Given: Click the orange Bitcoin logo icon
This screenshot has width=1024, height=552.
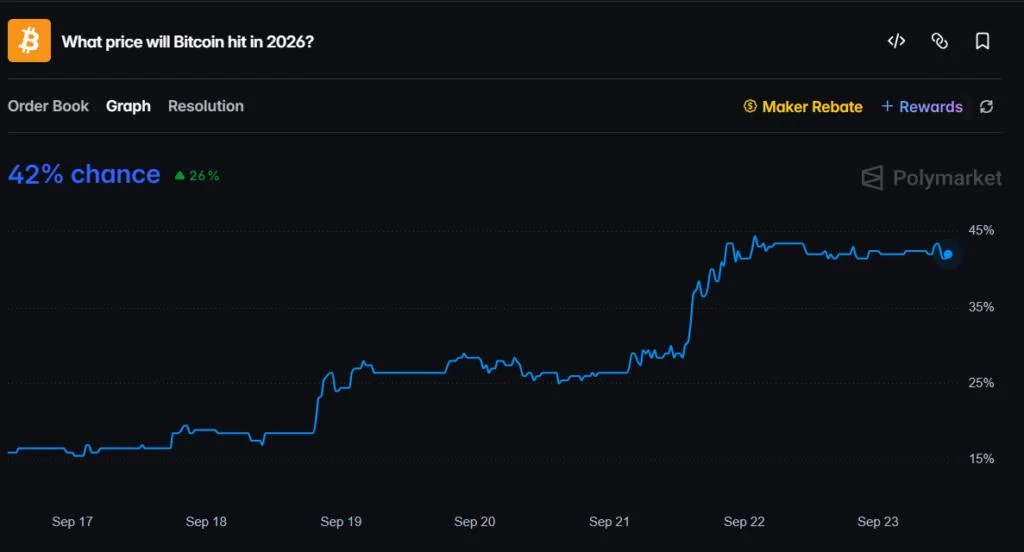Looking at the screenshot, I should 29,41.
